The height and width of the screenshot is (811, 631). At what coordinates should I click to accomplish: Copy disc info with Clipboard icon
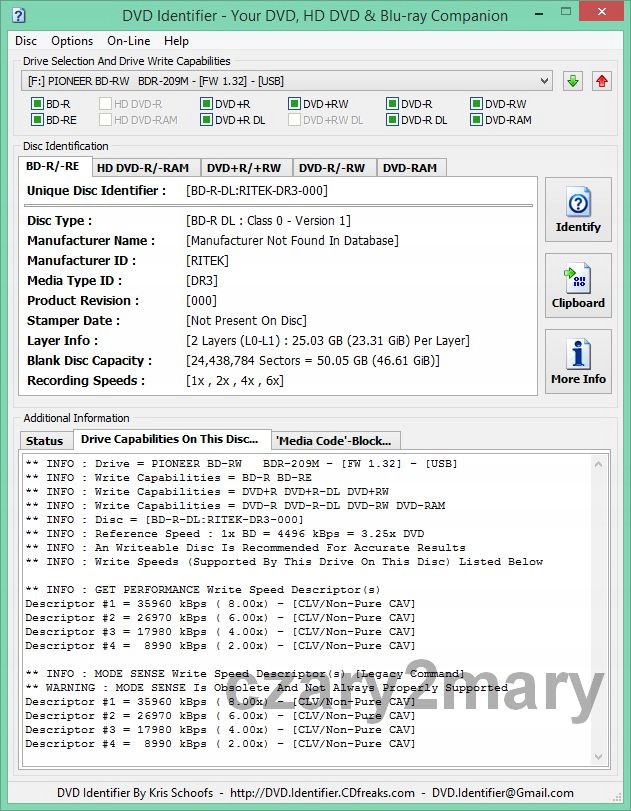pos(578,287)
